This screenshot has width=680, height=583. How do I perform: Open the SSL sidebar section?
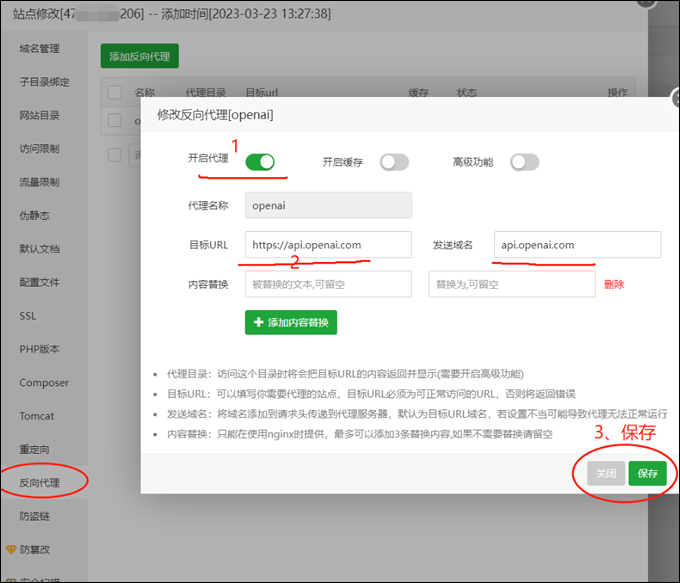(28, 315)
